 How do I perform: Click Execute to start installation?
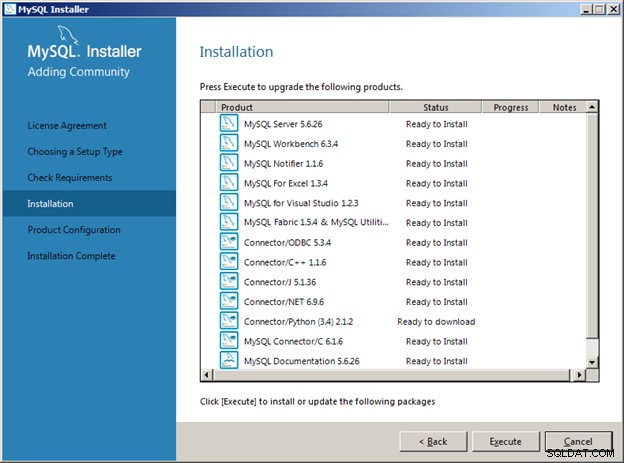point(505,442)
